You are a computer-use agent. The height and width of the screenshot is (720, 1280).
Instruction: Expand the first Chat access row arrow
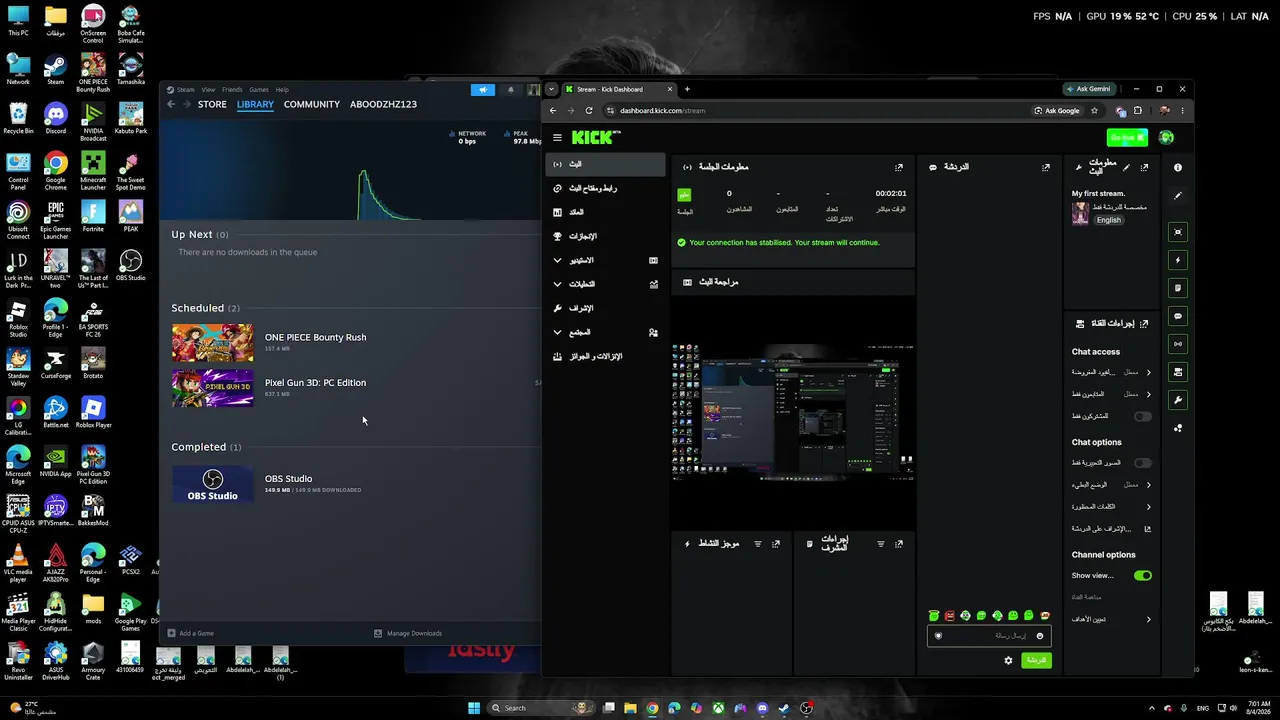[1148, 372]
